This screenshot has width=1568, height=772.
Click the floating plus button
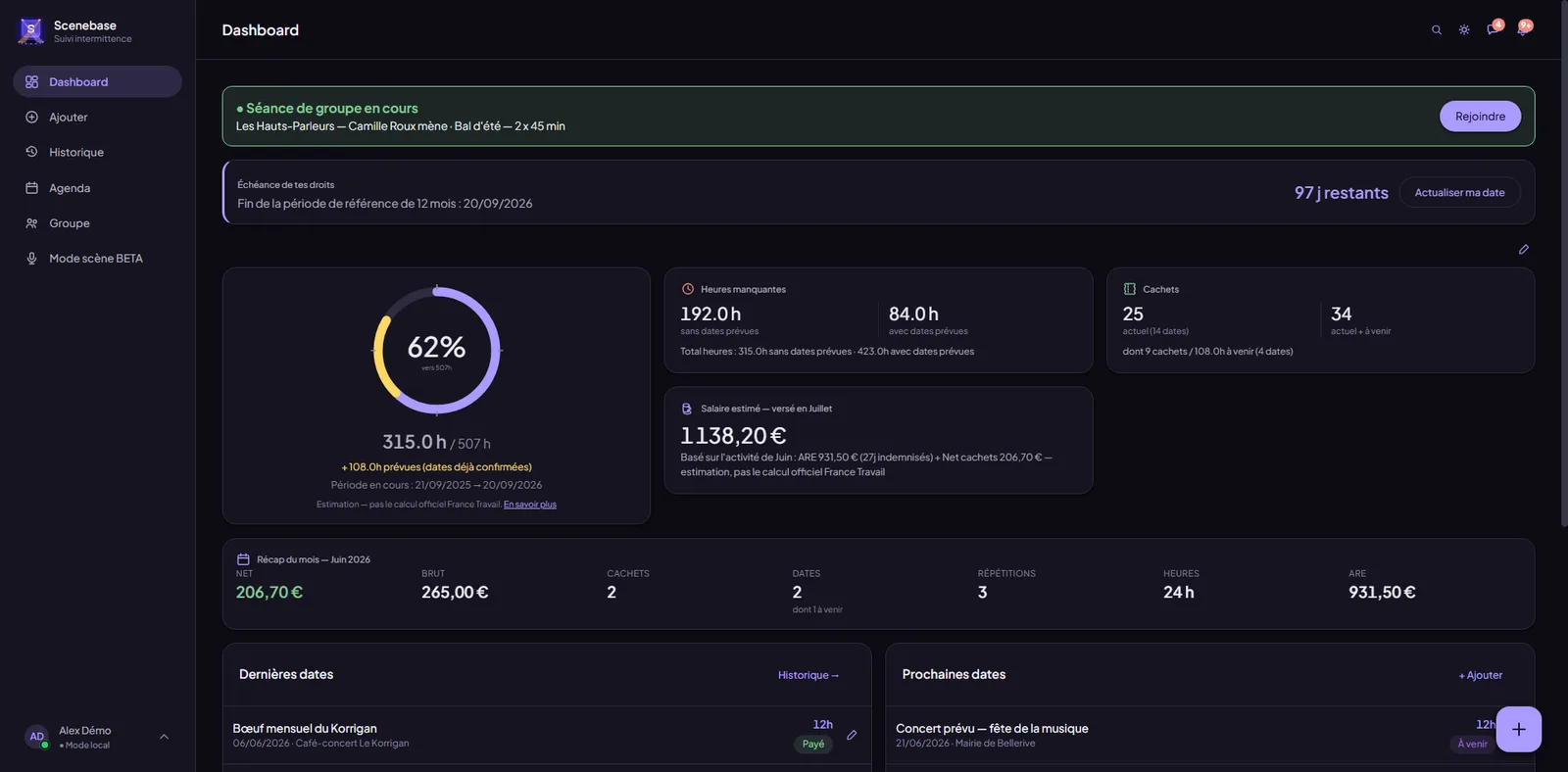(x=1519, y=729)
